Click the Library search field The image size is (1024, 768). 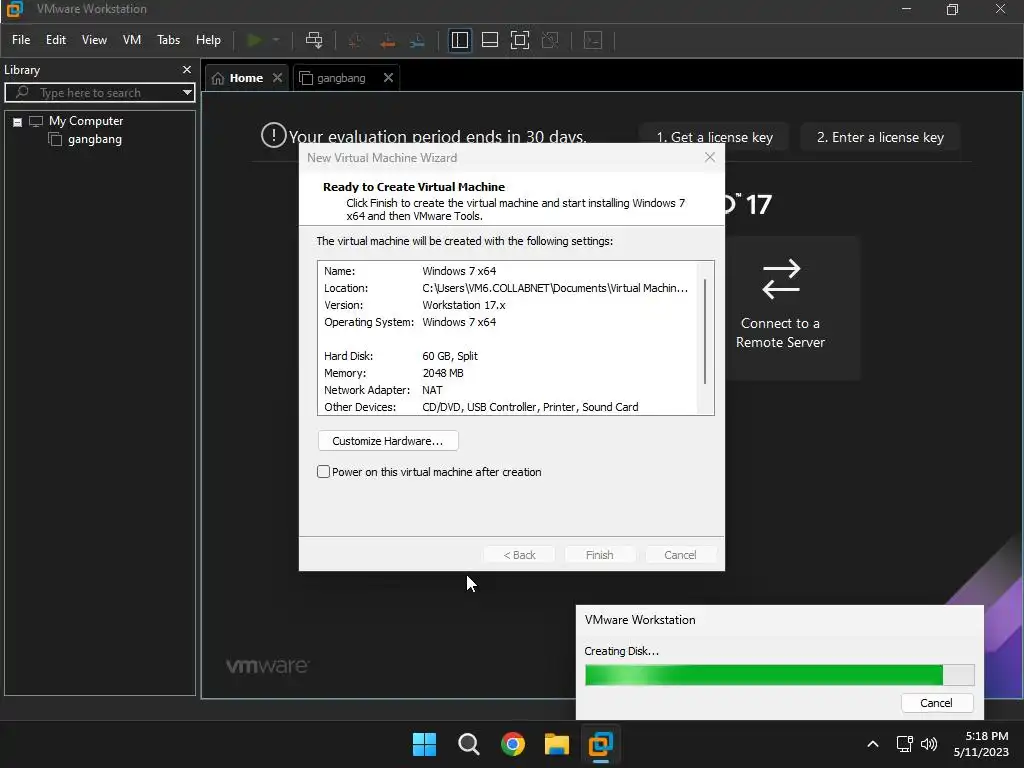pyautogui.click(x=98, y=93)
